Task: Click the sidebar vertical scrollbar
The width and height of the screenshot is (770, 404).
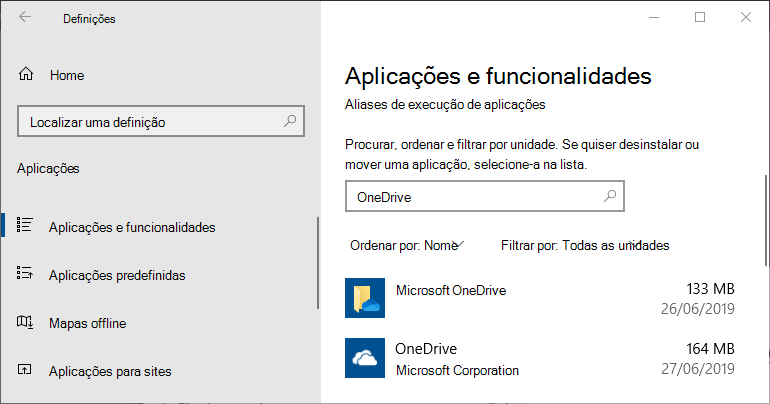Action: point(318,263)
